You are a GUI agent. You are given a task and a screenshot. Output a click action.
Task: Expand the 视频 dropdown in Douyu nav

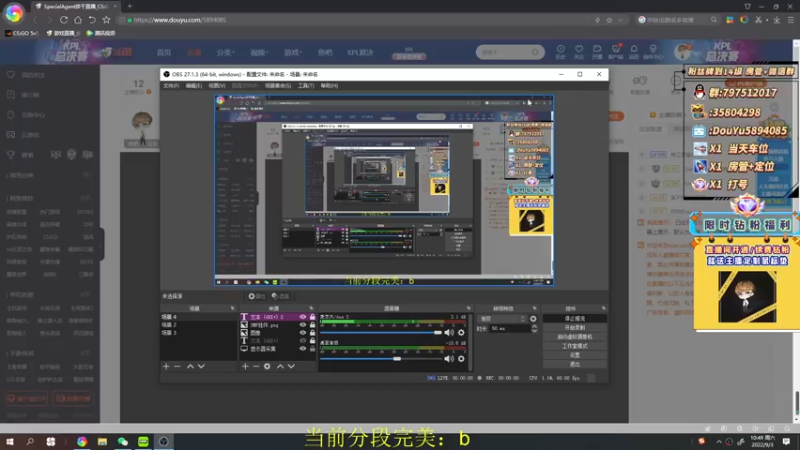click(x=259, y=53)
